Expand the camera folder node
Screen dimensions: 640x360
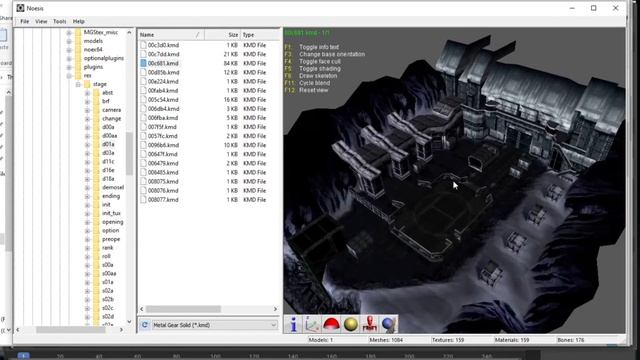(x=87, y=110)
